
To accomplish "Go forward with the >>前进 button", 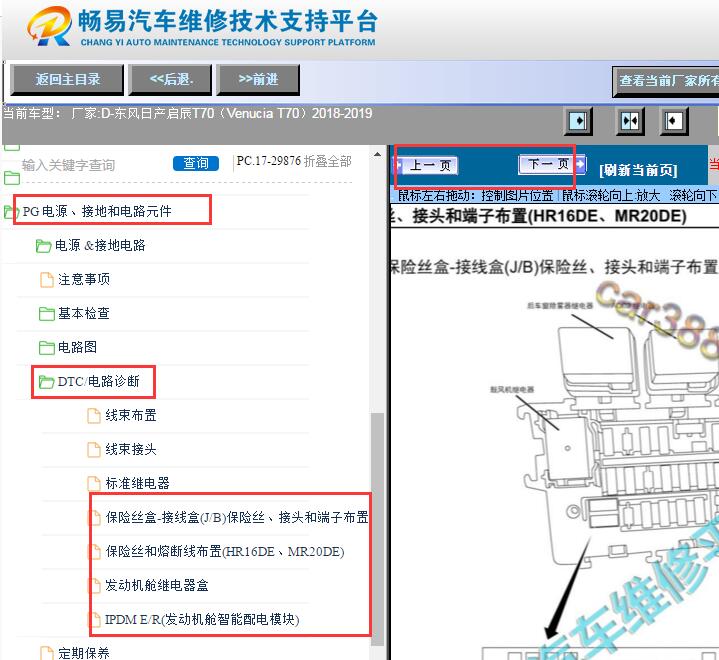I will [x=258, y=80].
